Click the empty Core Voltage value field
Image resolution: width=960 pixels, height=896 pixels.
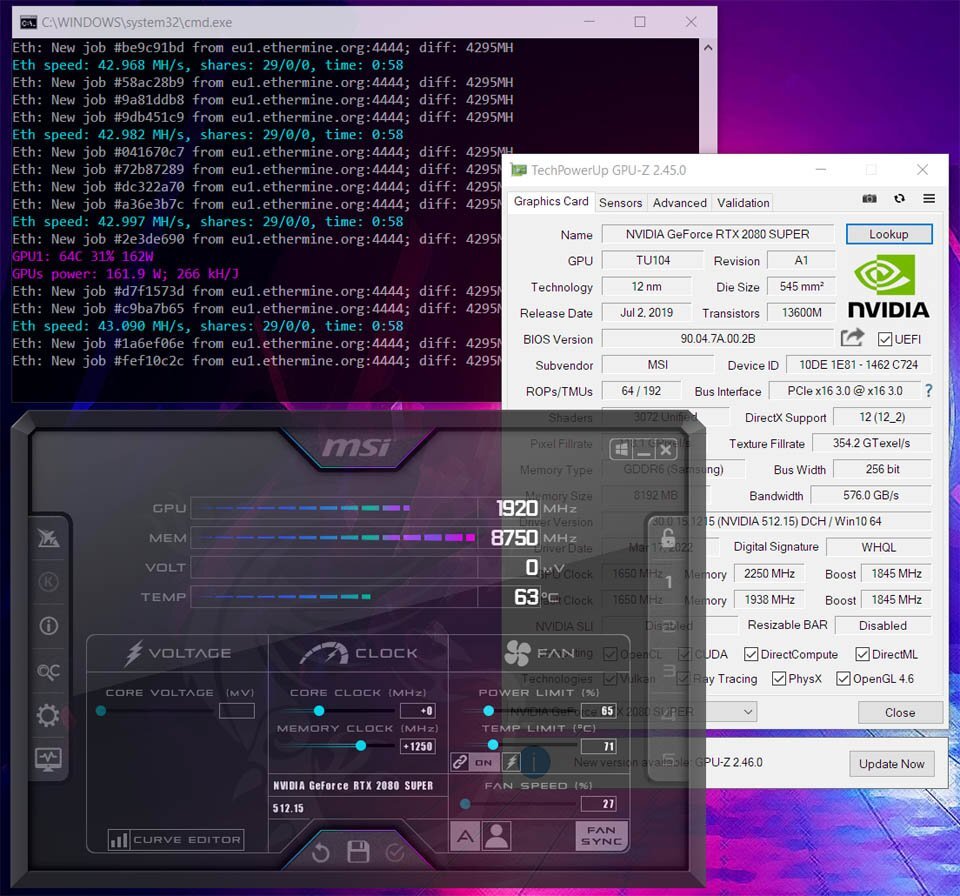point(237,710)
